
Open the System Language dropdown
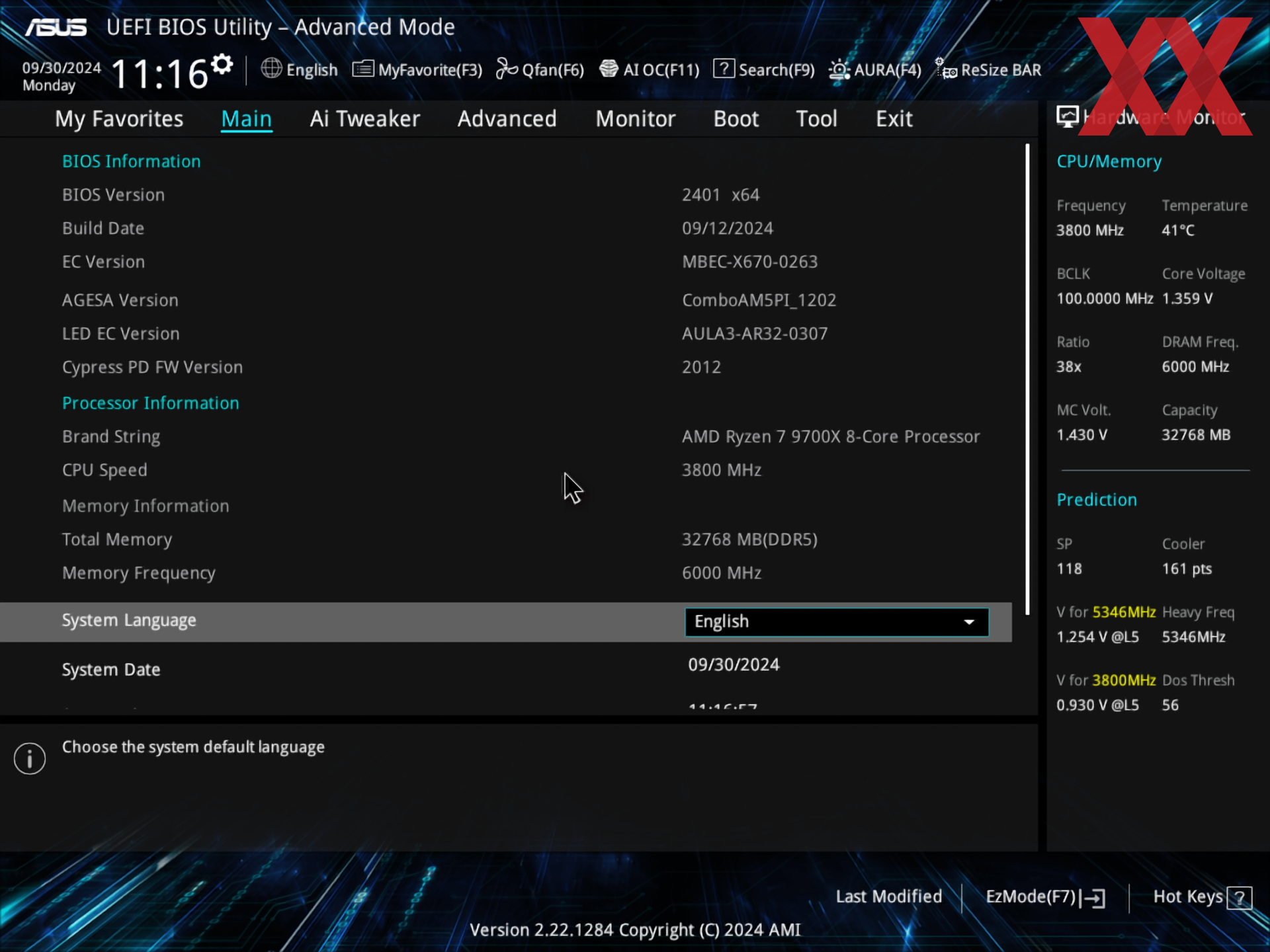point(837,622)
